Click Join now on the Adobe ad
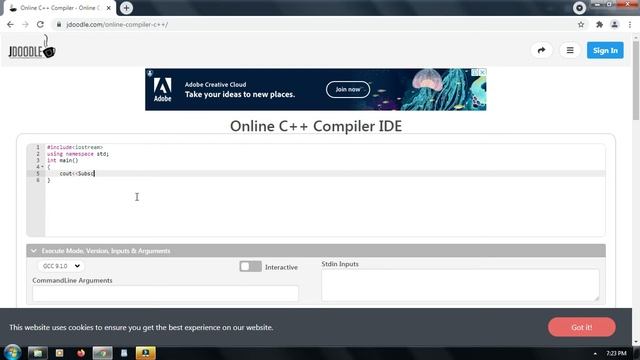640x360 pixels. [x=348, y=89]
